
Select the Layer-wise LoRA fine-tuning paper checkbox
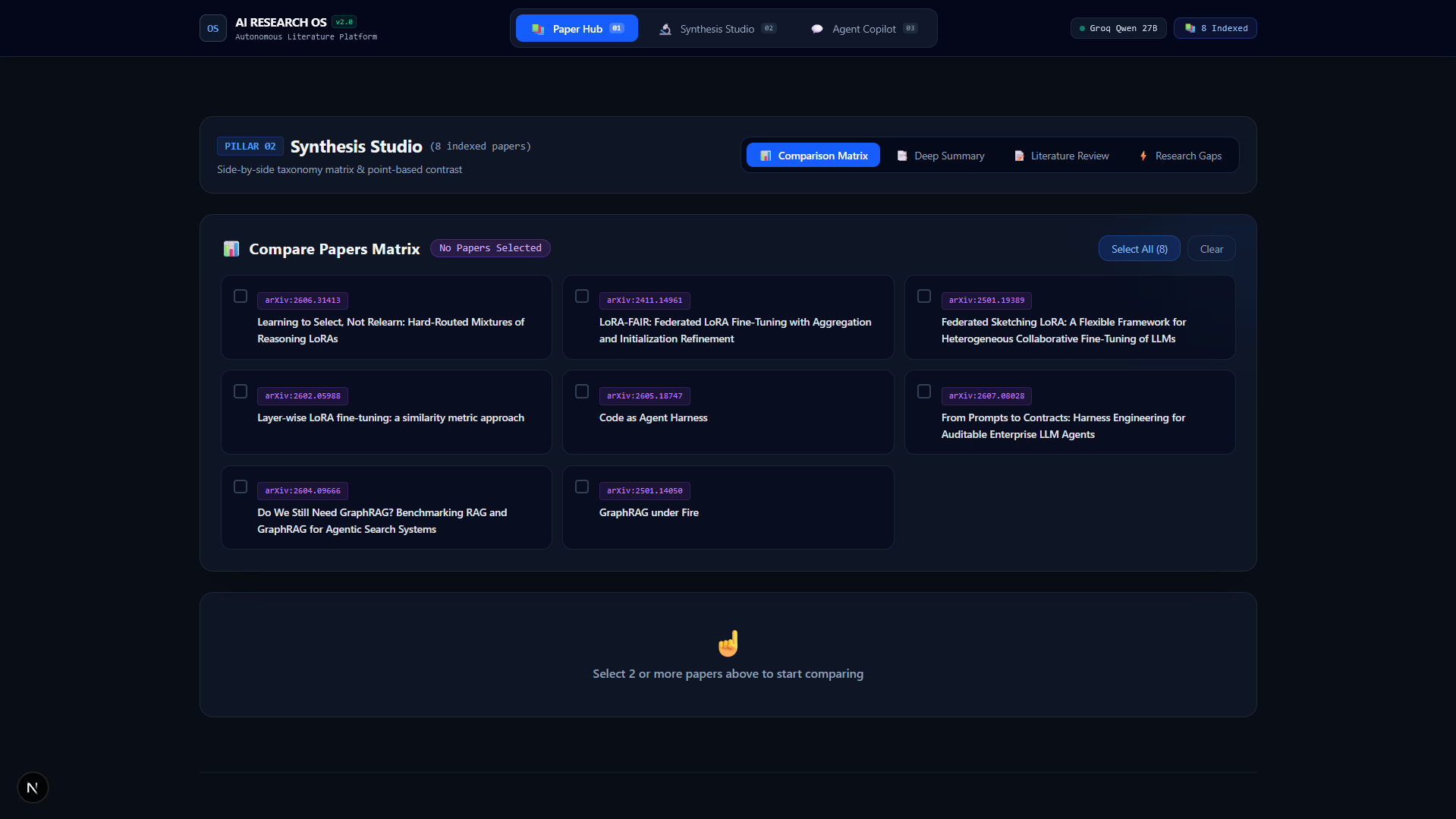(241, 392)
